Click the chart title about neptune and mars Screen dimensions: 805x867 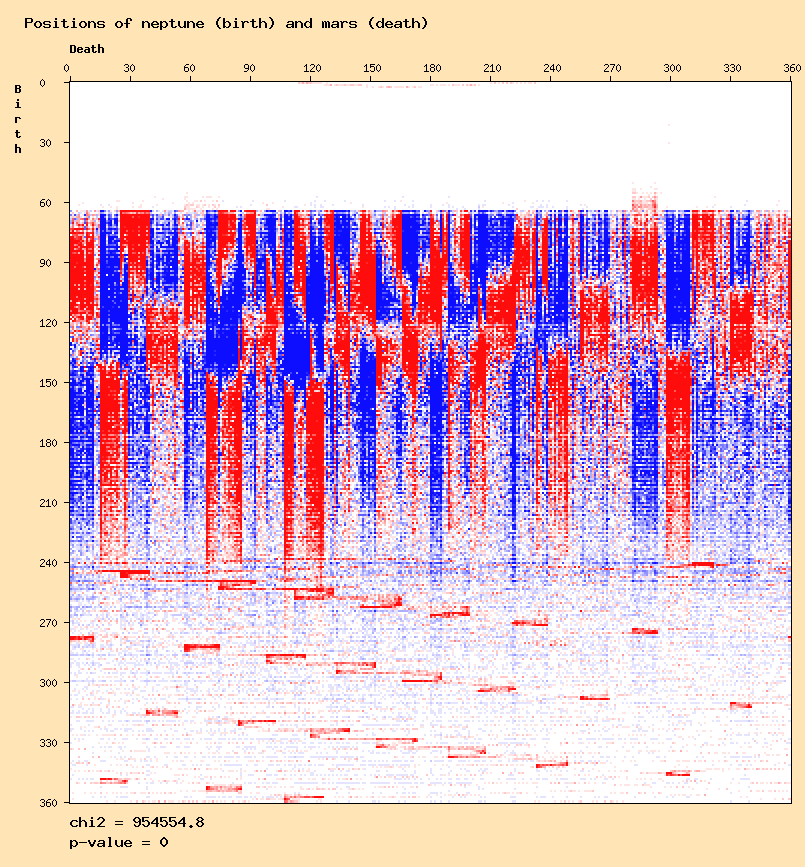pos(226,23)
